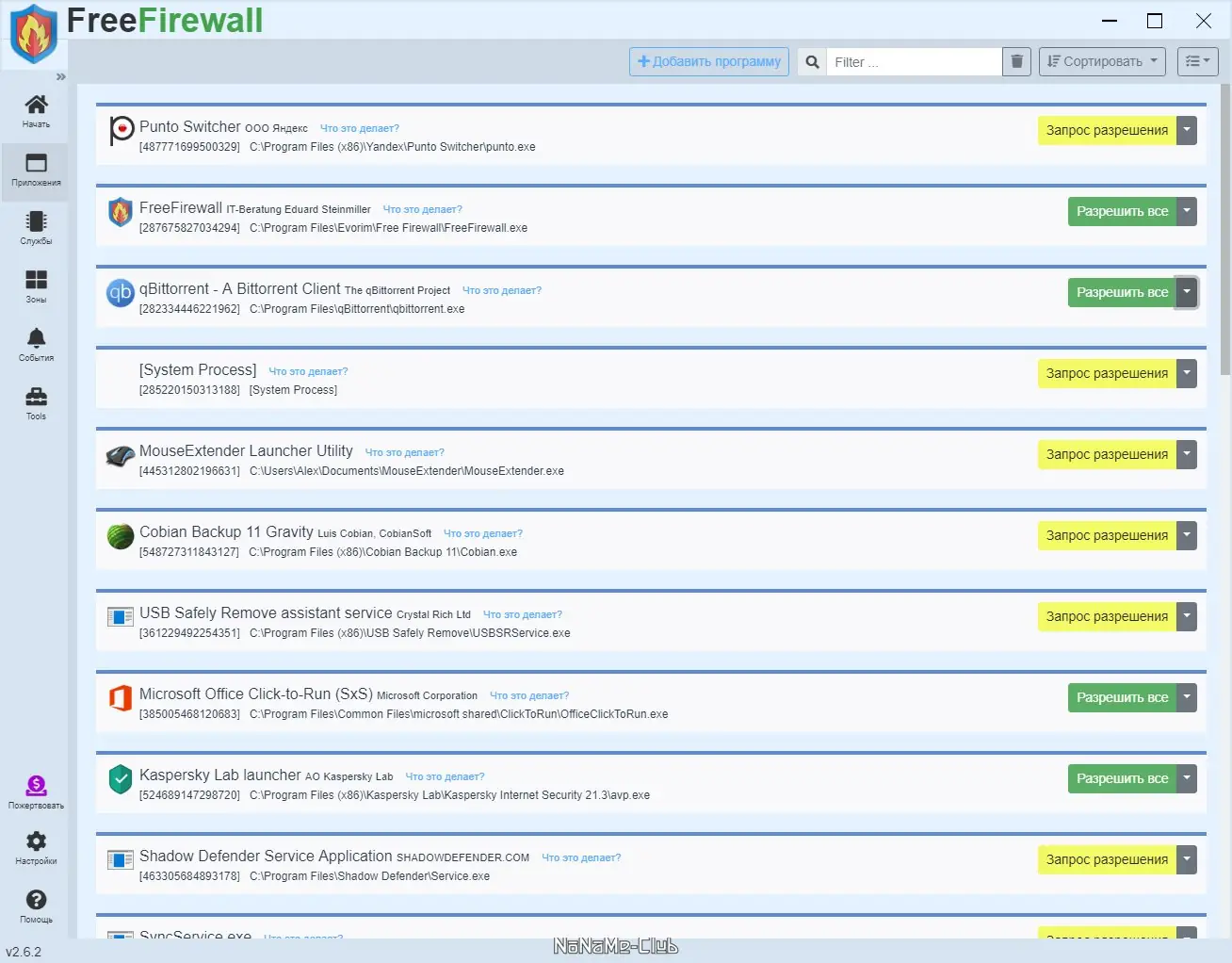Viewport: 1232px width, 963px height.
Task: Click the qBittorrent - A Bittorrent Client title
Action: tap(240, 289)
